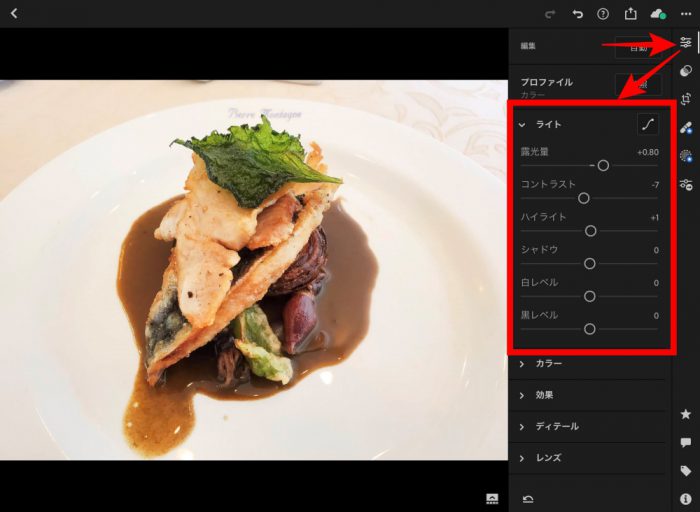Click the 自動 auto button
700x512 pixels.
coord(638,47)
